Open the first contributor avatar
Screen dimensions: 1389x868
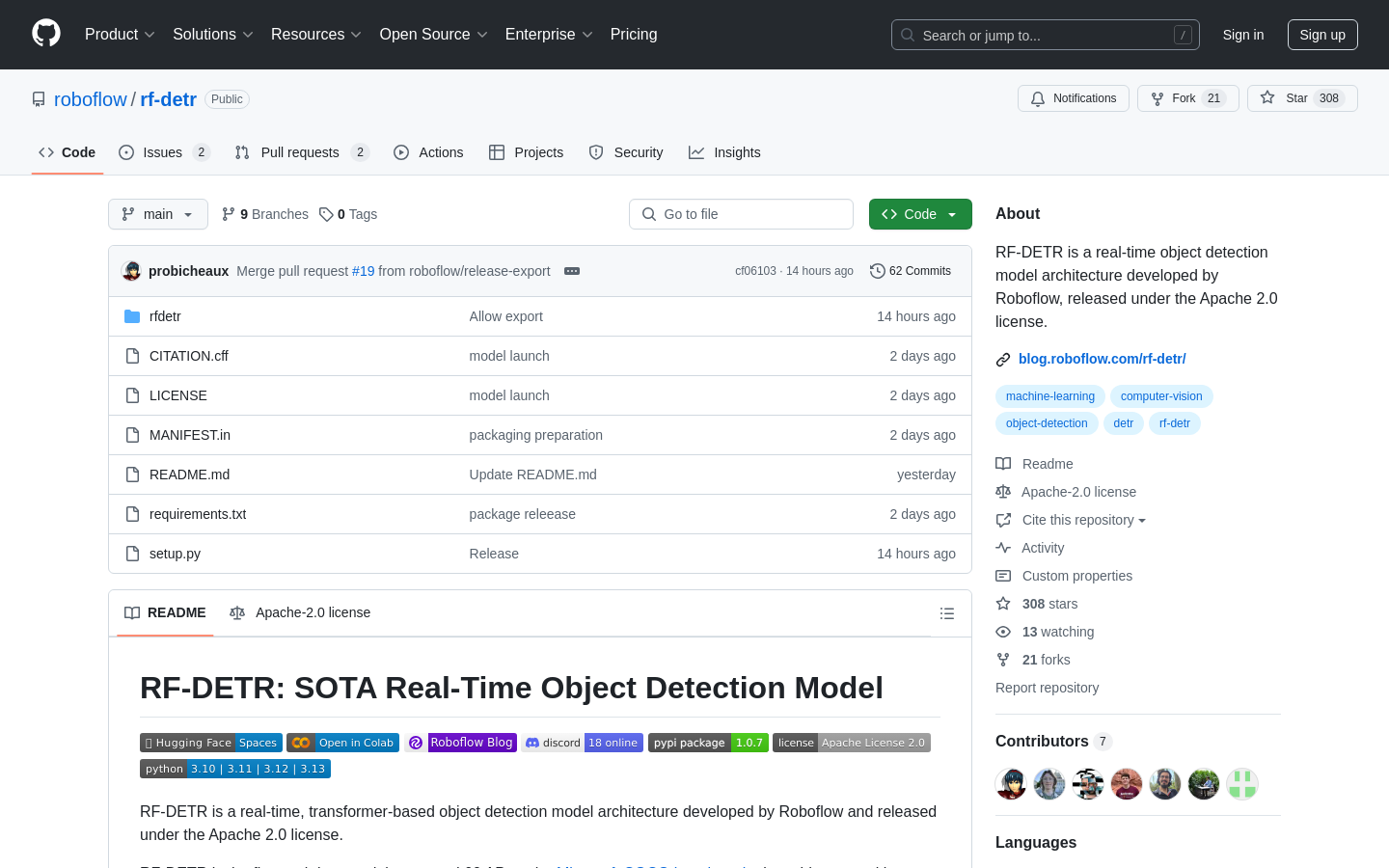pyautogui.click(x=1011, y=784)
